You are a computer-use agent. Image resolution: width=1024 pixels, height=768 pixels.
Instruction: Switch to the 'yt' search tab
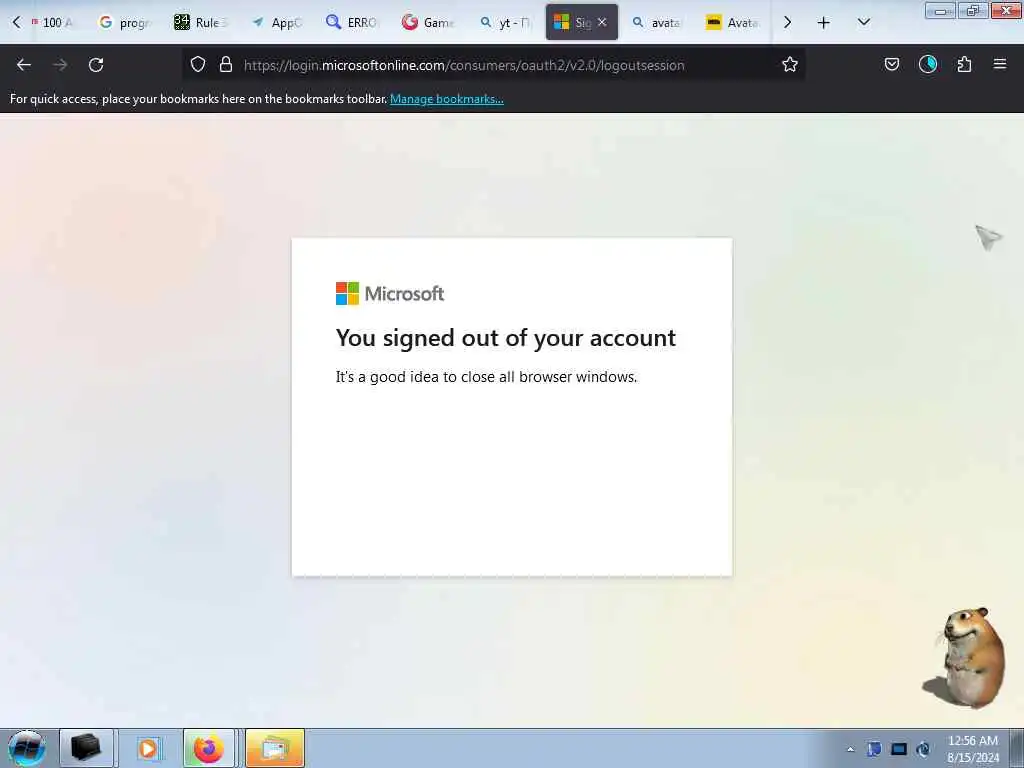pos(505,22)
